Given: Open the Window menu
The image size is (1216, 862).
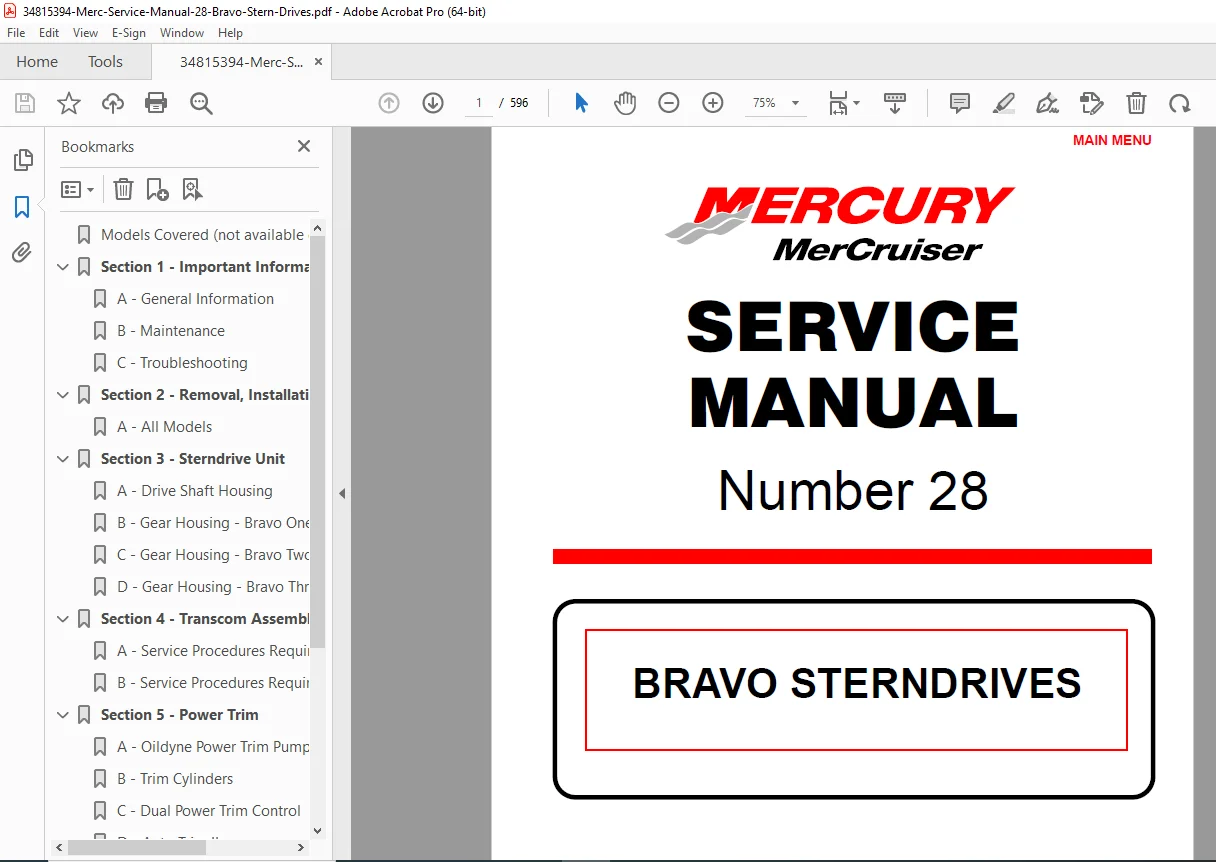Looking at the screenshot, I should click(x=182, y=33).
